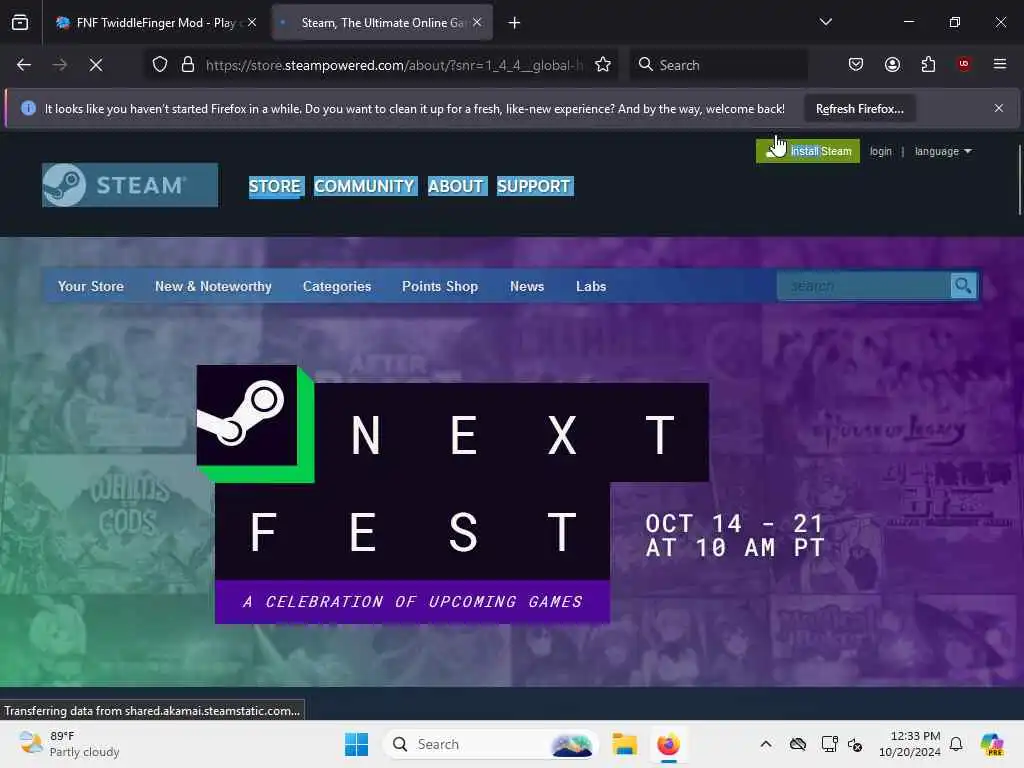Click the page vertical scrollbar
Screen dimensions: 1024x768
coord(1019,180)
